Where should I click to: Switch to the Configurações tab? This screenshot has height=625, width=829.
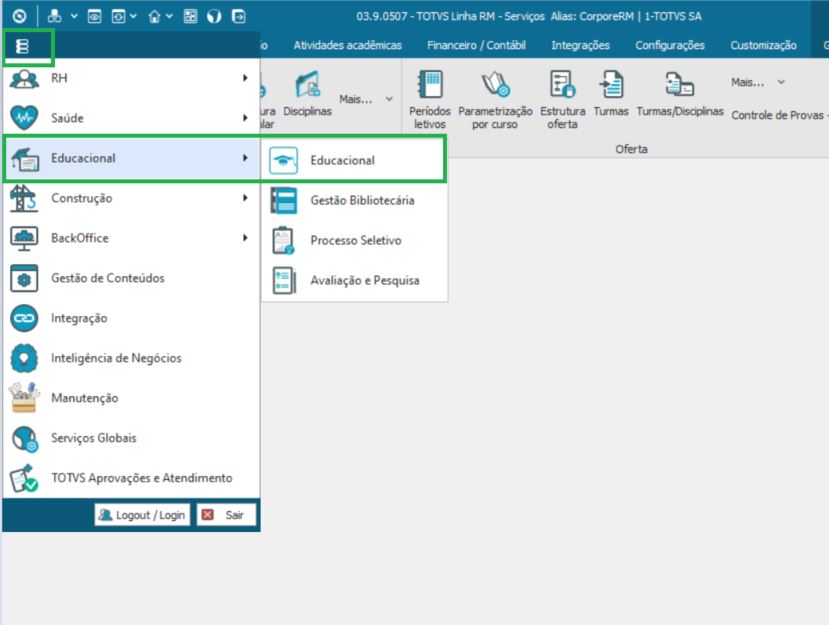pos(670,45)
